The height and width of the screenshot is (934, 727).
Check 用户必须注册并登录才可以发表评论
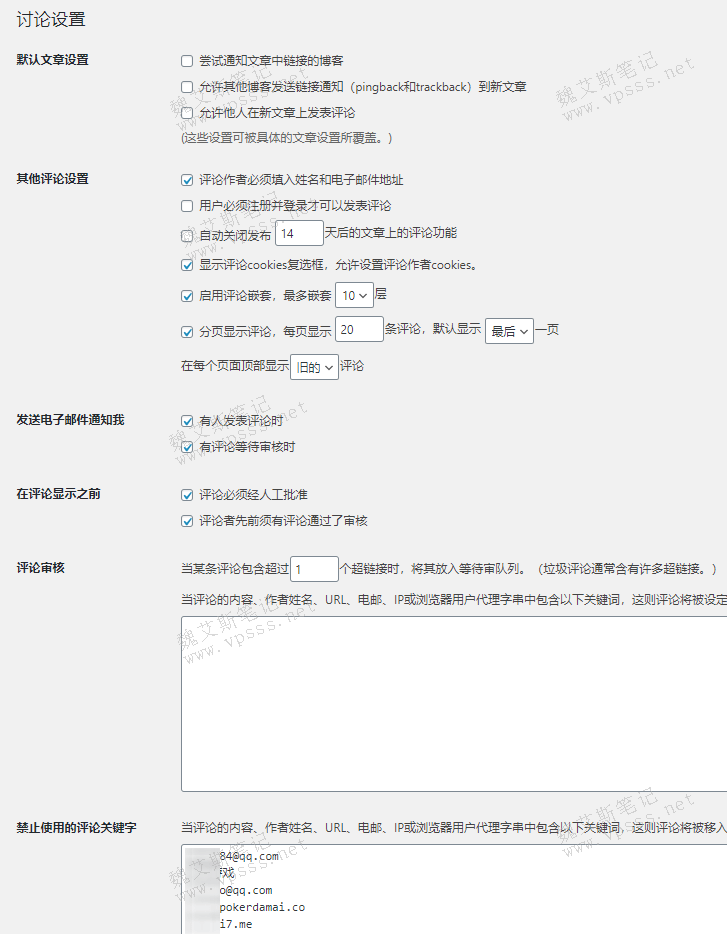click(x=187, y=206)
